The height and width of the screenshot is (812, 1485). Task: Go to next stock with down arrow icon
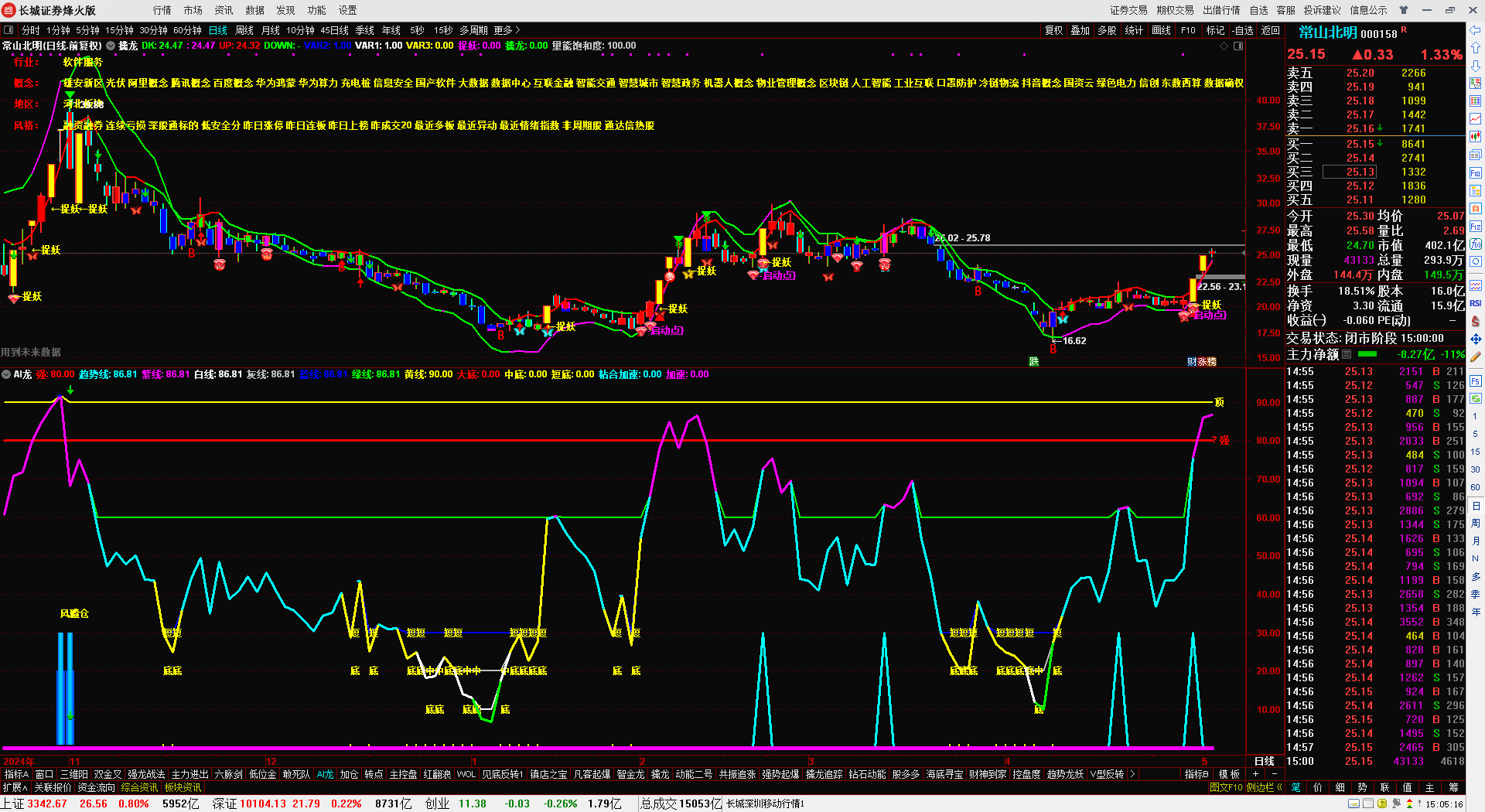click(1476, 66)
